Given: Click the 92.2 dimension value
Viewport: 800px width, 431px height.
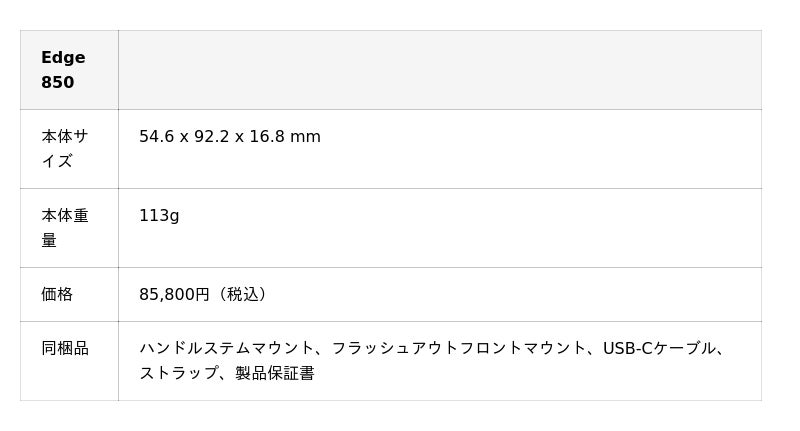Looking at the screenshot, I should 211,137.
